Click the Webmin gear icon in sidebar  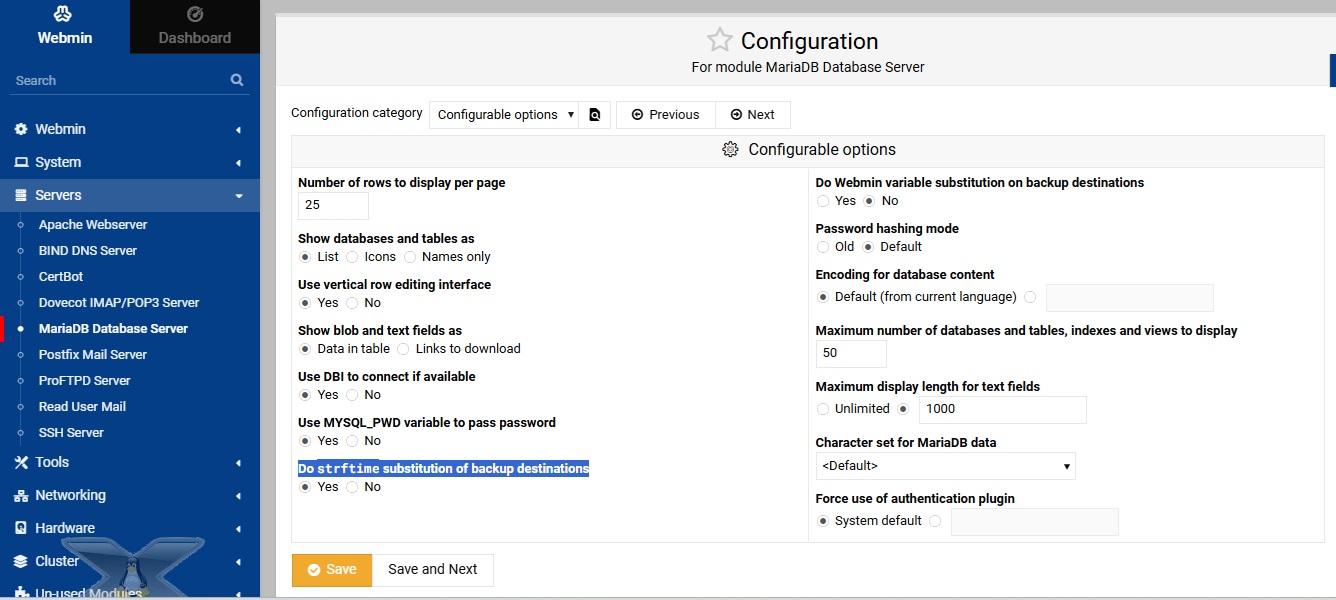[21, 129]
